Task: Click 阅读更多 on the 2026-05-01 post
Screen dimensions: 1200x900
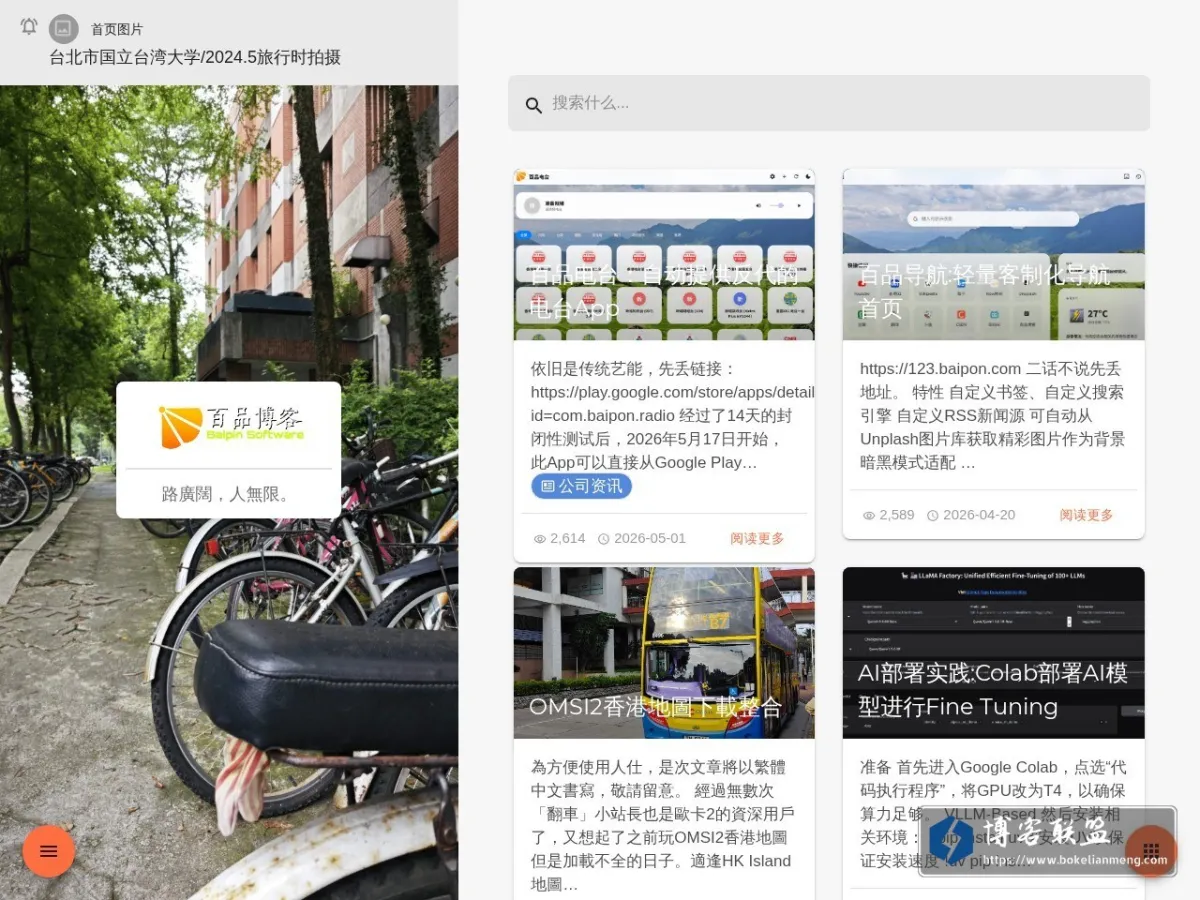Action: coord(757,539)
